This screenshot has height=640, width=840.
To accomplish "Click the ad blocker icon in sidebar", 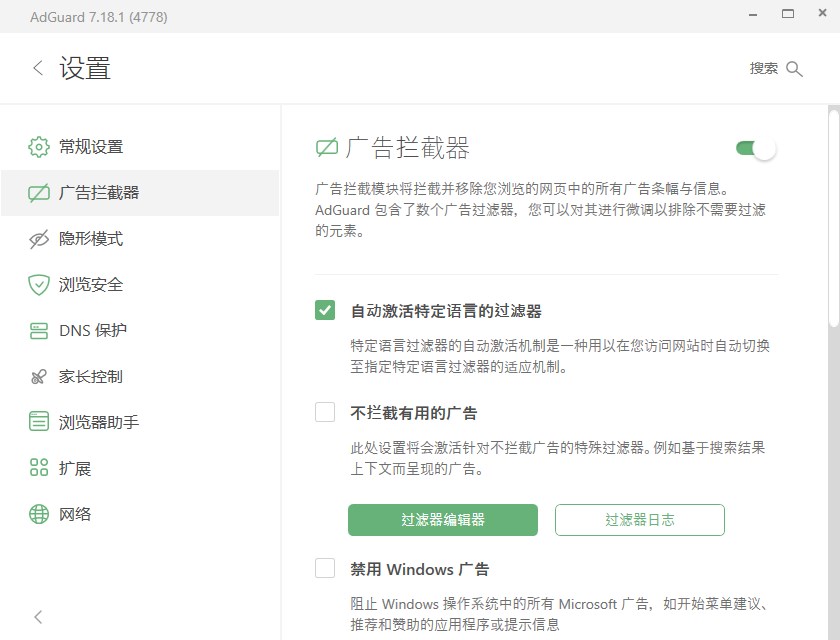I will pos(39,193).
